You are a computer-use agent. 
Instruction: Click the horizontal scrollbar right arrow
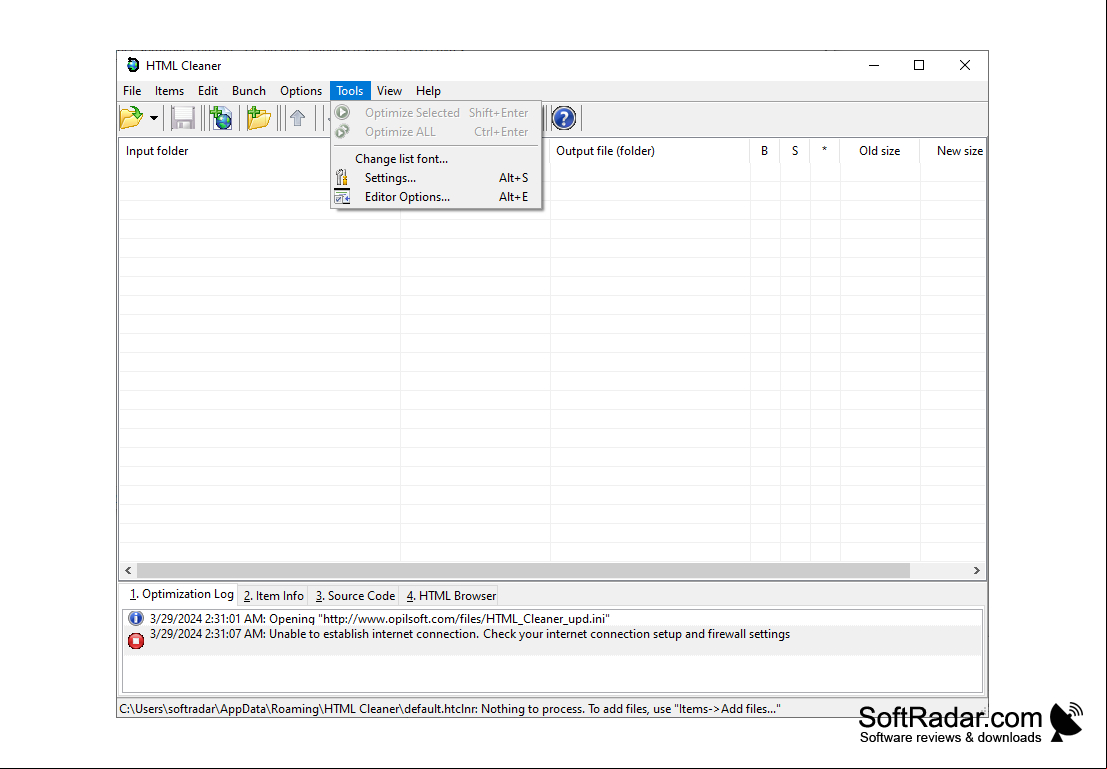coord(977,571)
